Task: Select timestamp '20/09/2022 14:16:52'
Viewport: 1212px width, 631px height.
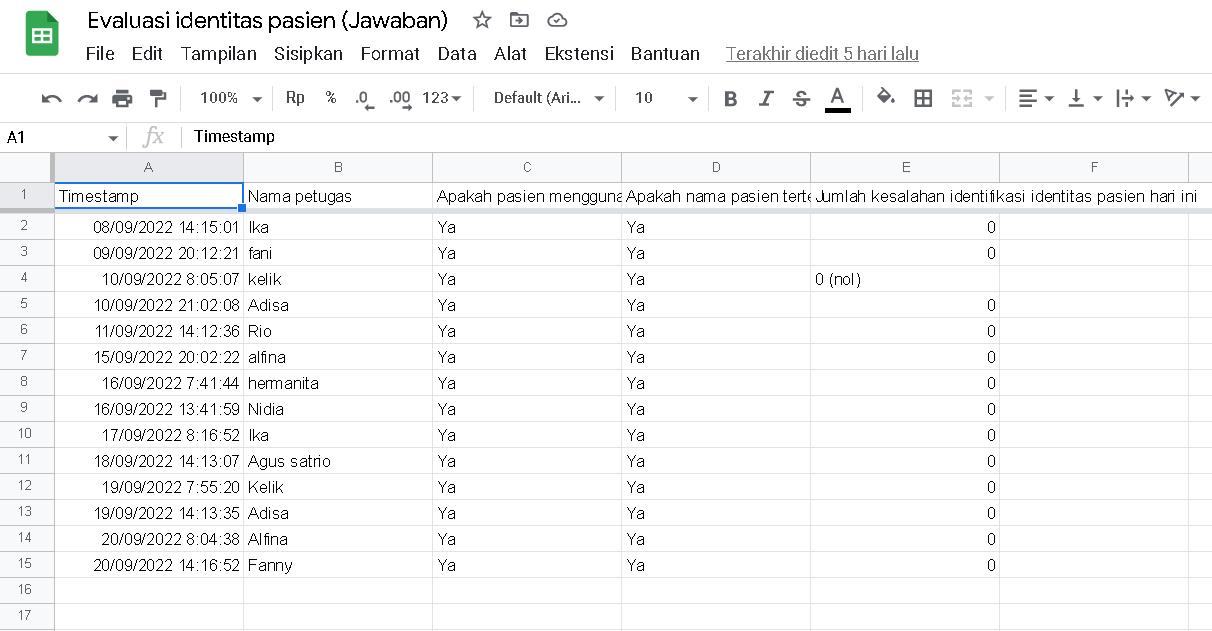Action: (149, 565)
